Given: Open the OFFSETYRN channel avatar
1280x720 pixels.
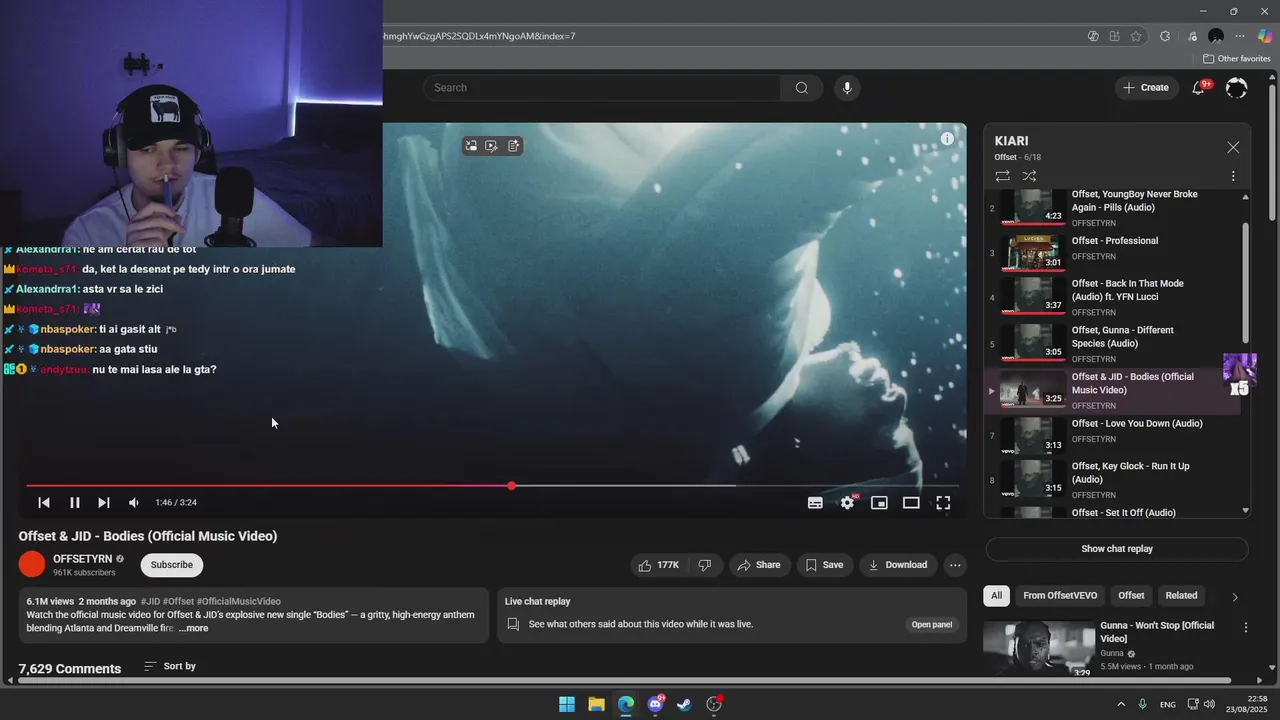Looking at the screenshot, I should pyautogui.click(x=32, y=565).
